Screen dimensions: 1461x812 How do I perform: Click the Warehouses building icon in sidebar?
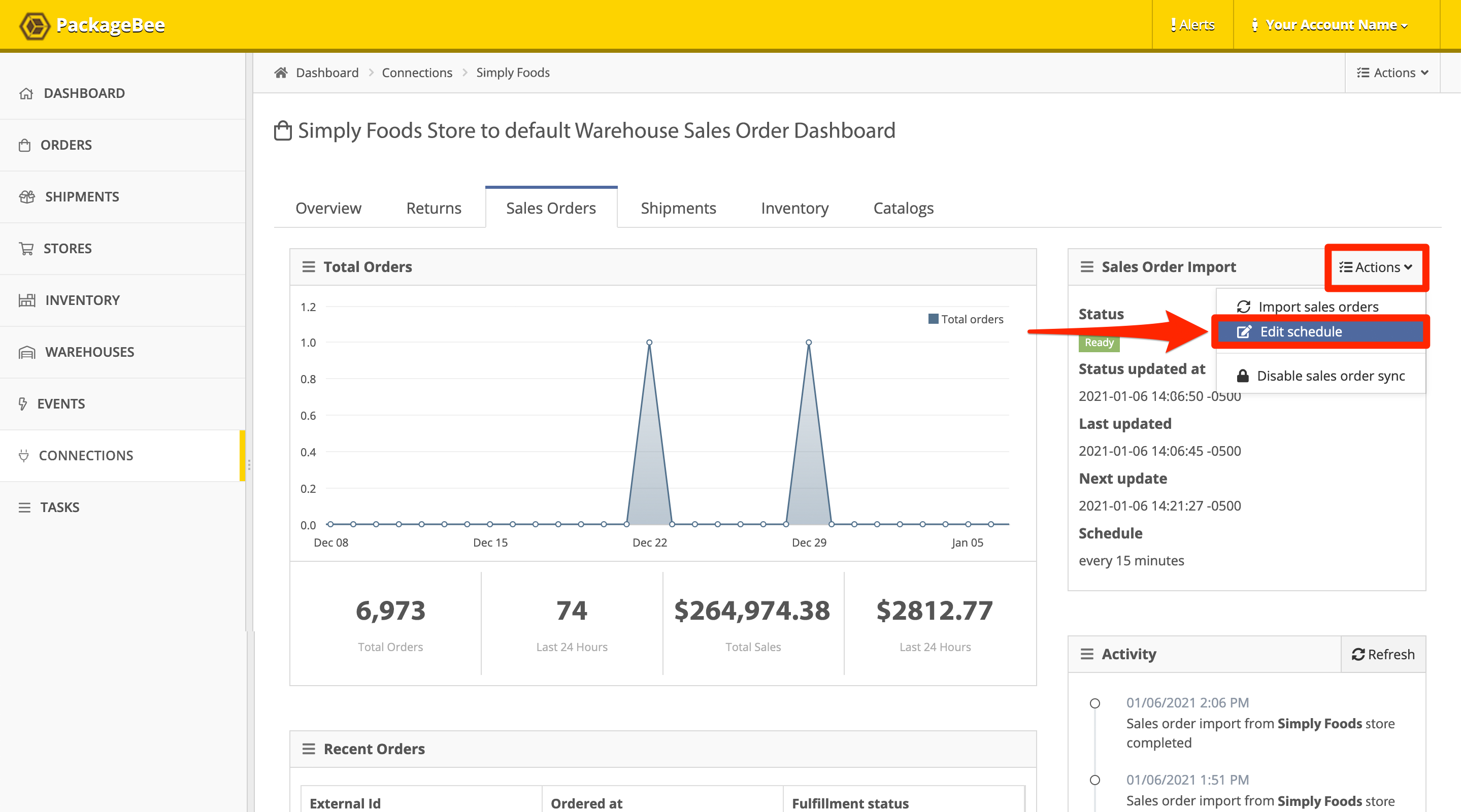(x=27, y=352)
